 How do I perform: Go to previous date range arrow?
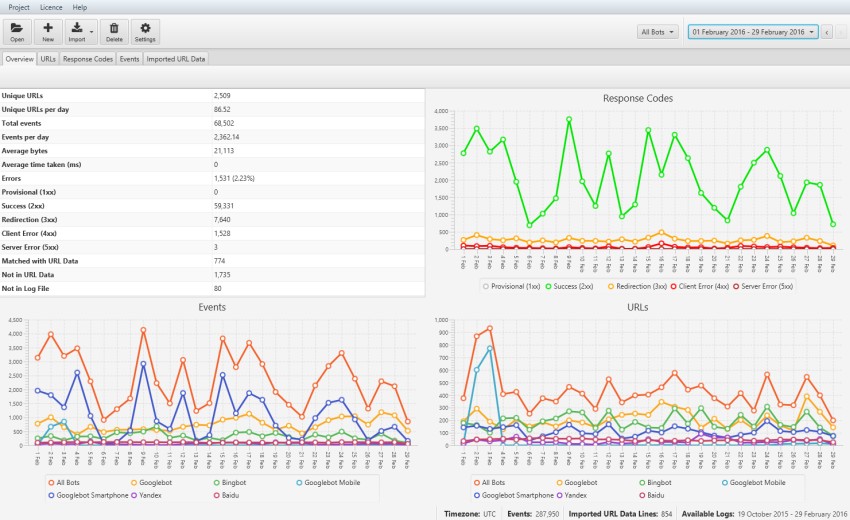point(827,32)
